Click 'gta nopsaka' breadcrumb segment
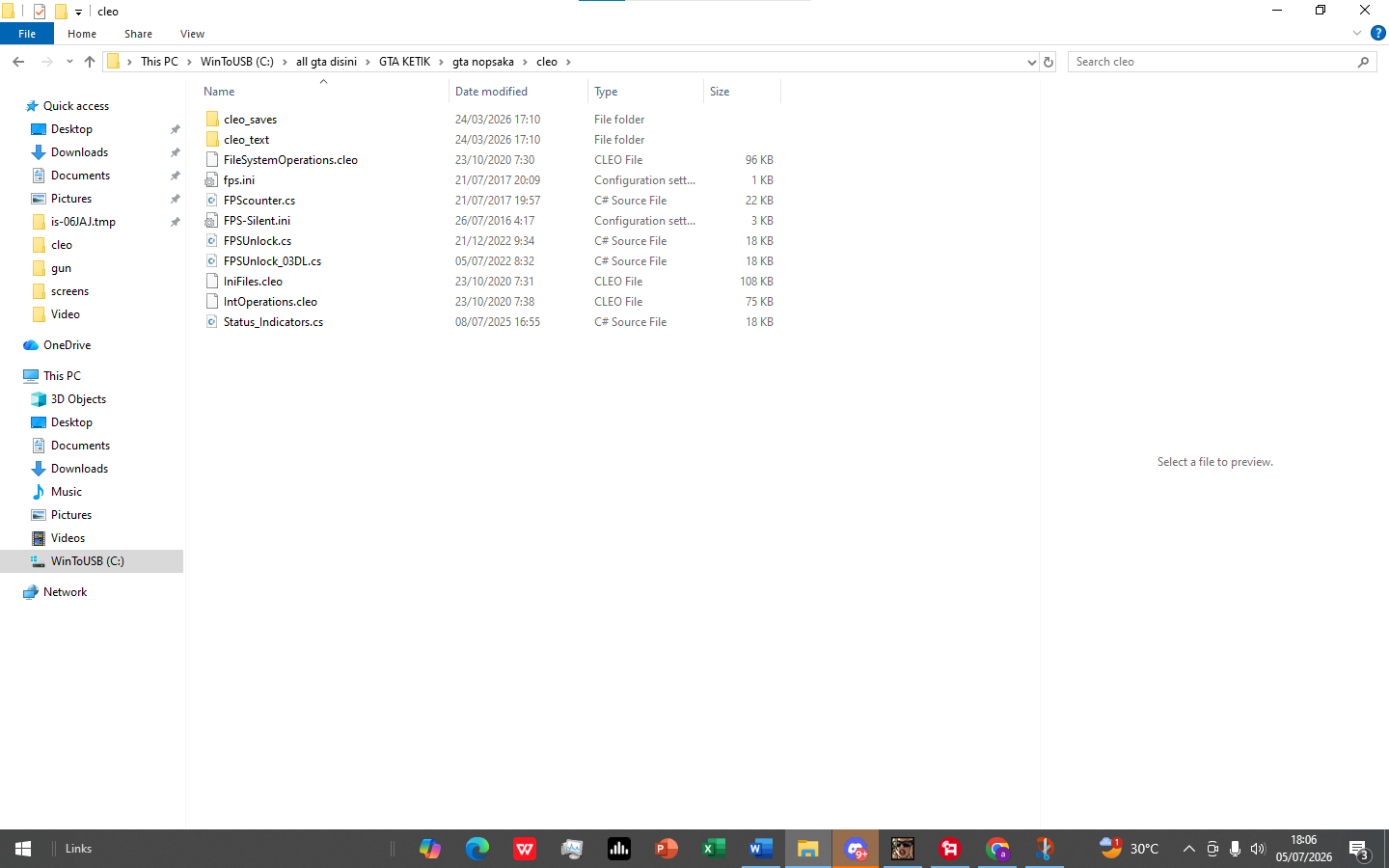The height and width of the screenshot is (868, 1389). pos(483,62)
